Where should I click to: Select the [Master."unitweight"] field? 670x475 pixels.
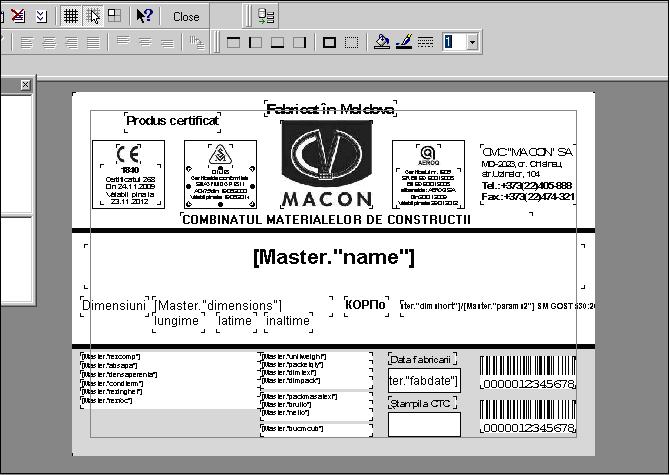coord(316,356)
